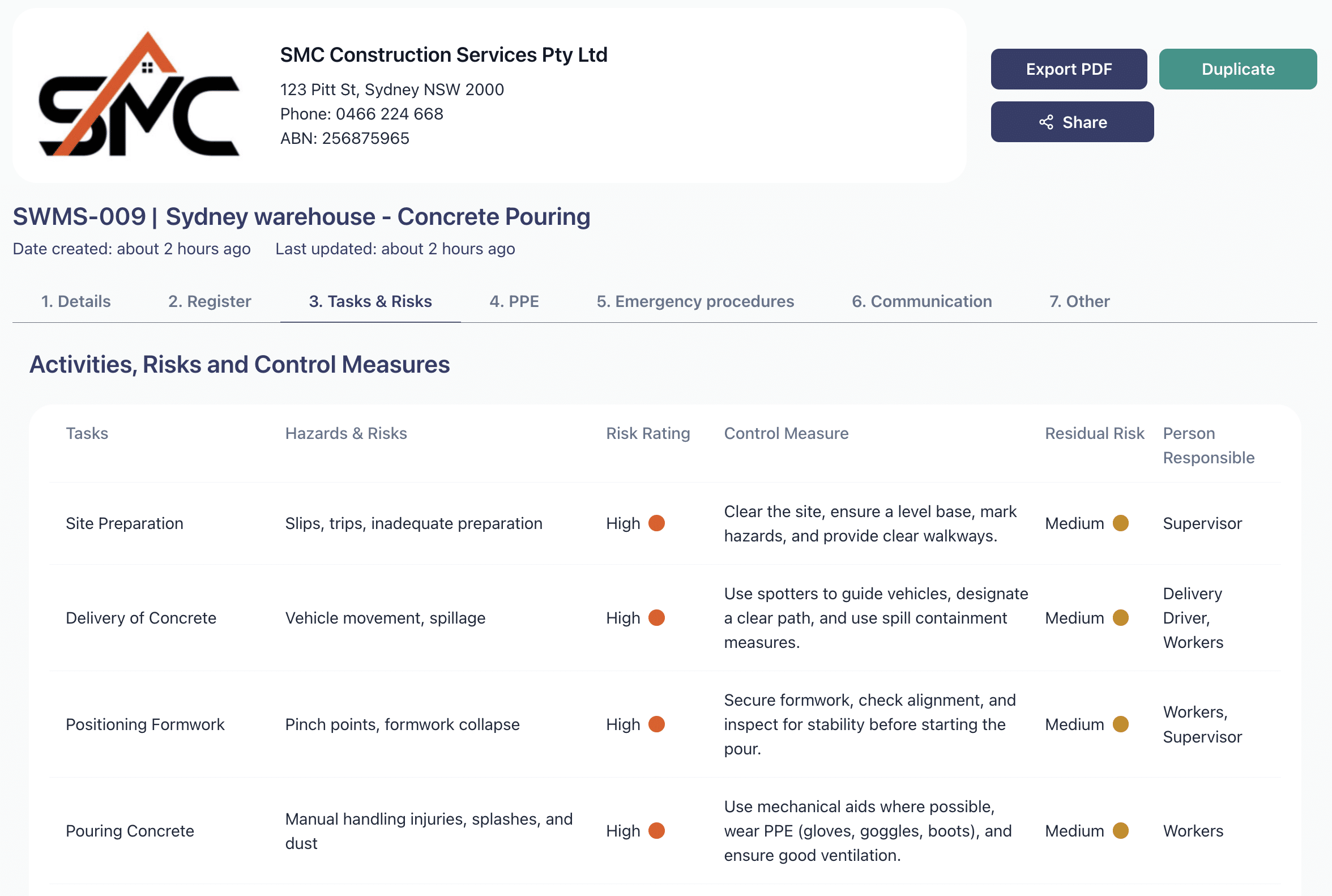Switch to the Details tab

click(76, 301)
